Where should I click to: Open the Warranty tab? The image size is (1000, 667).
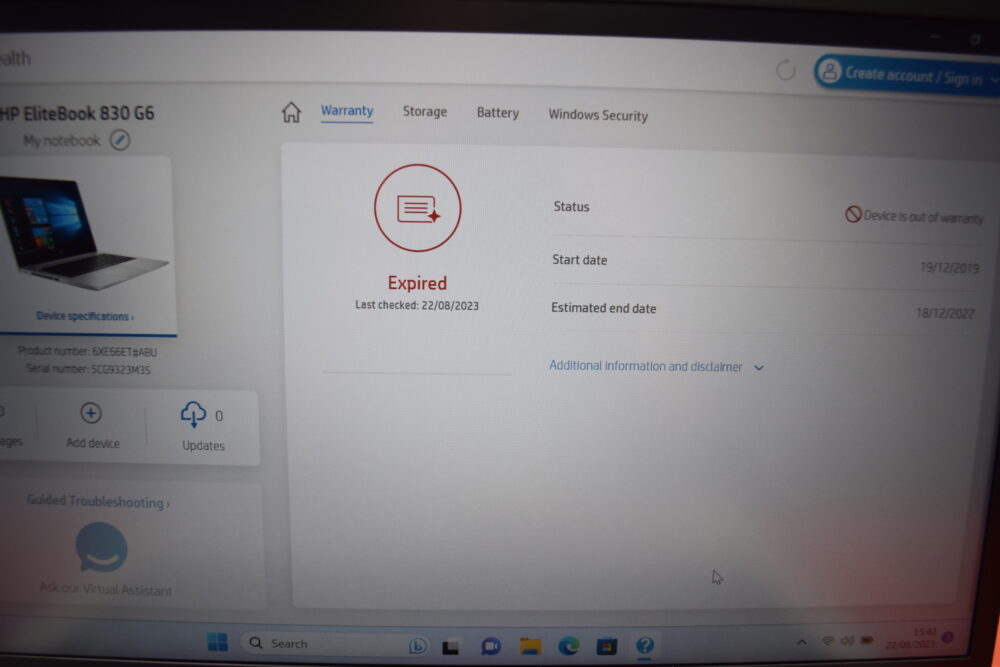(347, 111)
